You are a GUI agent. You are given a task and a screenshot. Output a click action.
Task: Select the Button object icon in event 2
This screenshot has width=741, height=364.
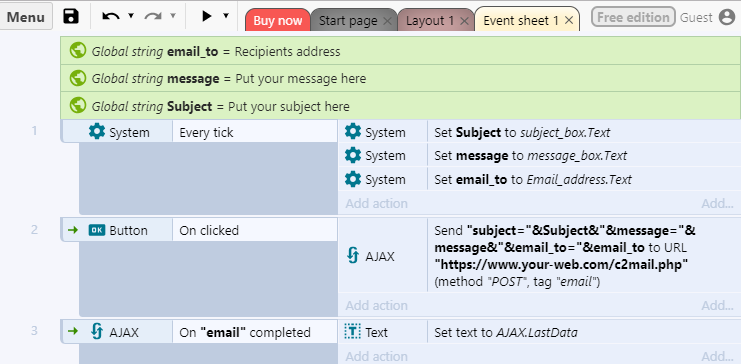click(96, 230)
